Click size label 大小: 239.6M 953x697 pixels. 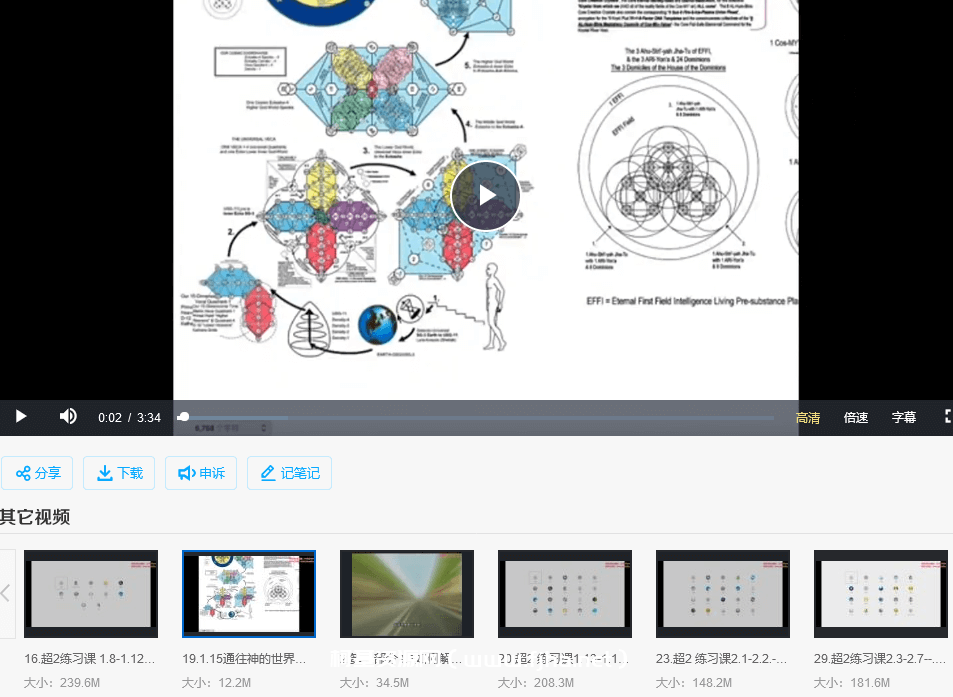(62, 683)
